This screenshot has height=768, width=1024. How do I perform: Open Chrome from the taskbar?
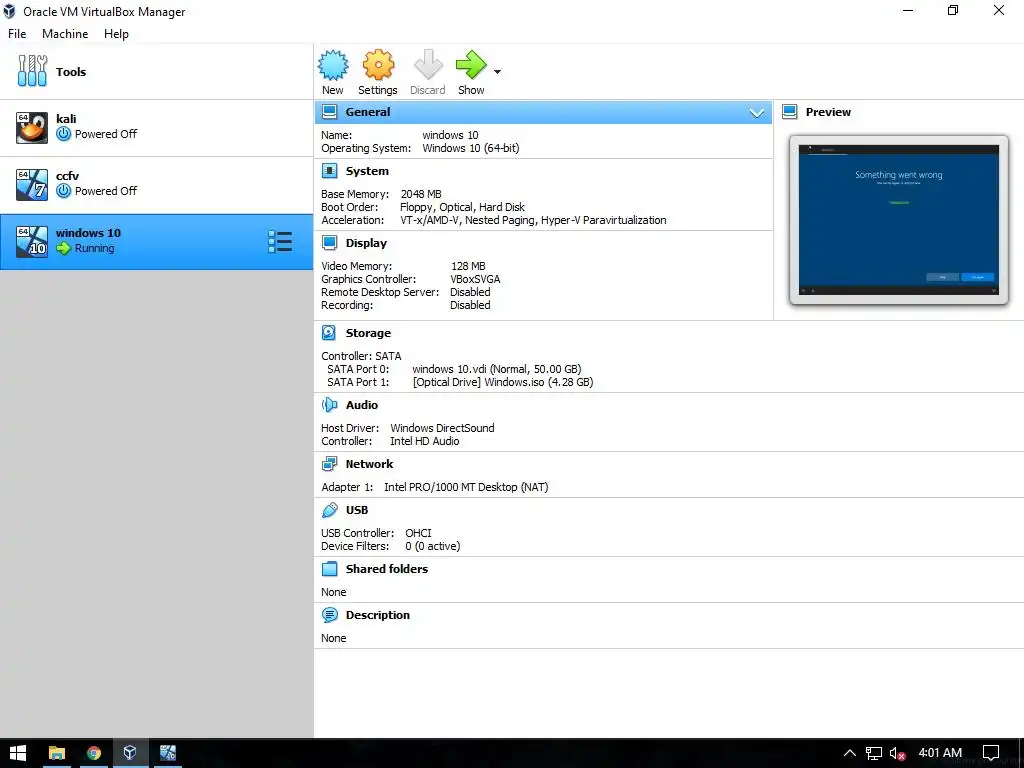93,753
